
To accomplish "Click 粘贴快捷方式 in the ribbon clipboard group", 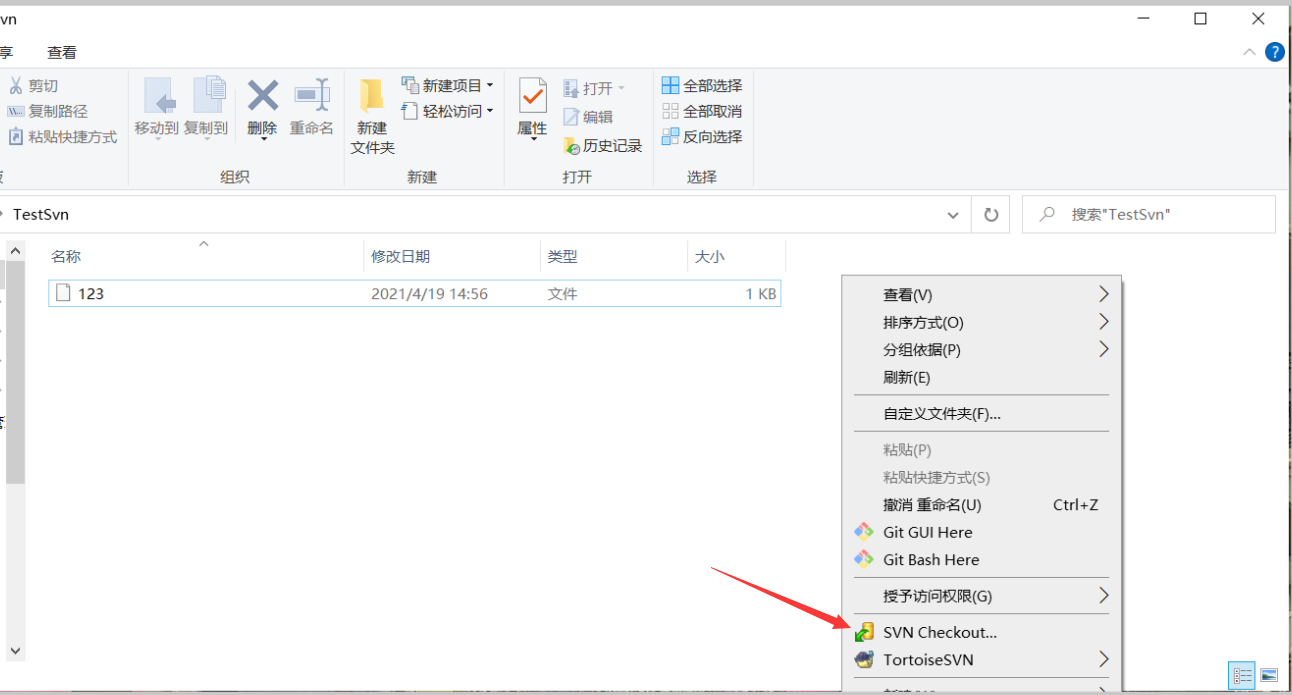I will 62,137.
